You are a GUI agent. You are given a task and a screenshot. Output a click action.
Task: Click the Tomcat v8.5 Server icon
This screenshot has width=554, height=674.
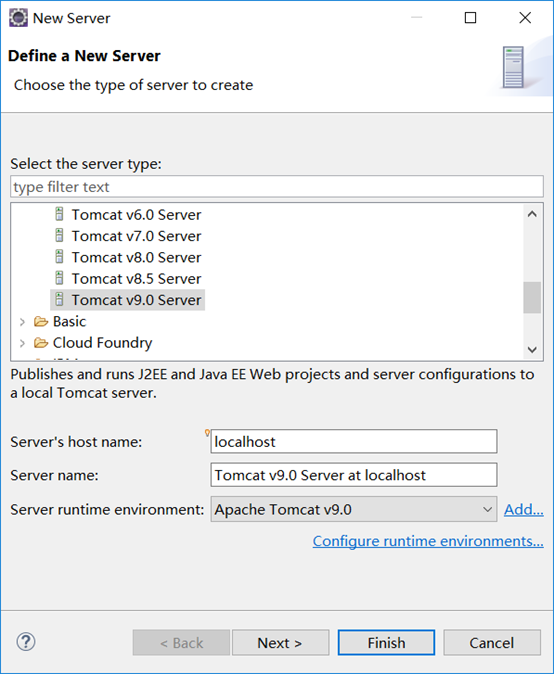point(59,278)
